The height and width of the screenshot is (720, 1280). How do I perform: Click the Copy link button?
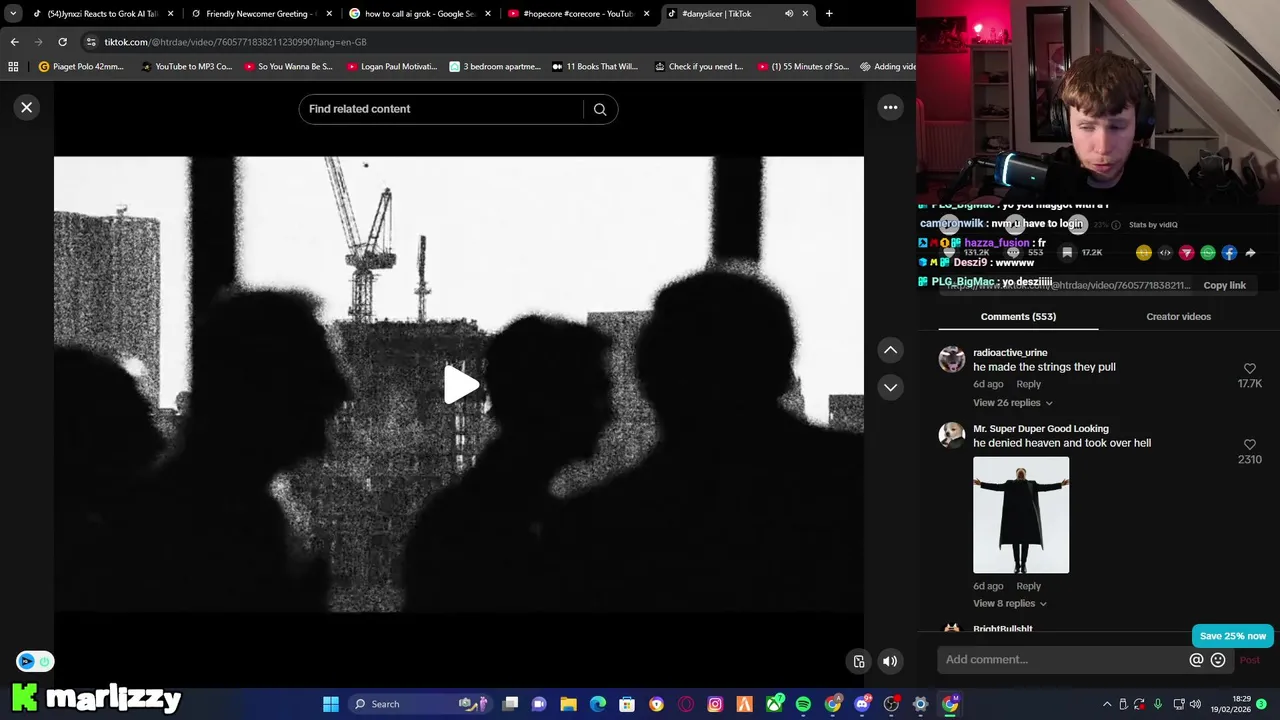point(1224,286)
